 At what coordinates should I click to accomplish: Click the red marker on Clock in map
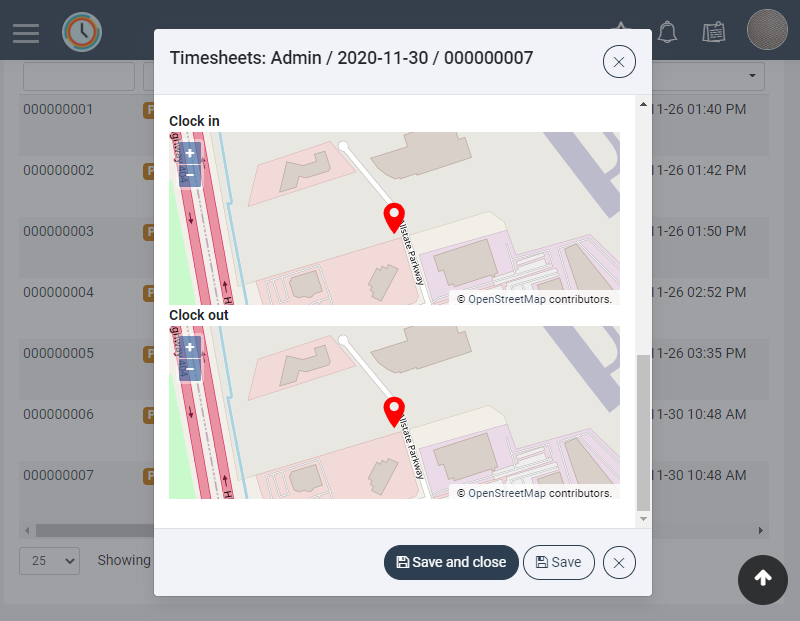coord(395,217)
